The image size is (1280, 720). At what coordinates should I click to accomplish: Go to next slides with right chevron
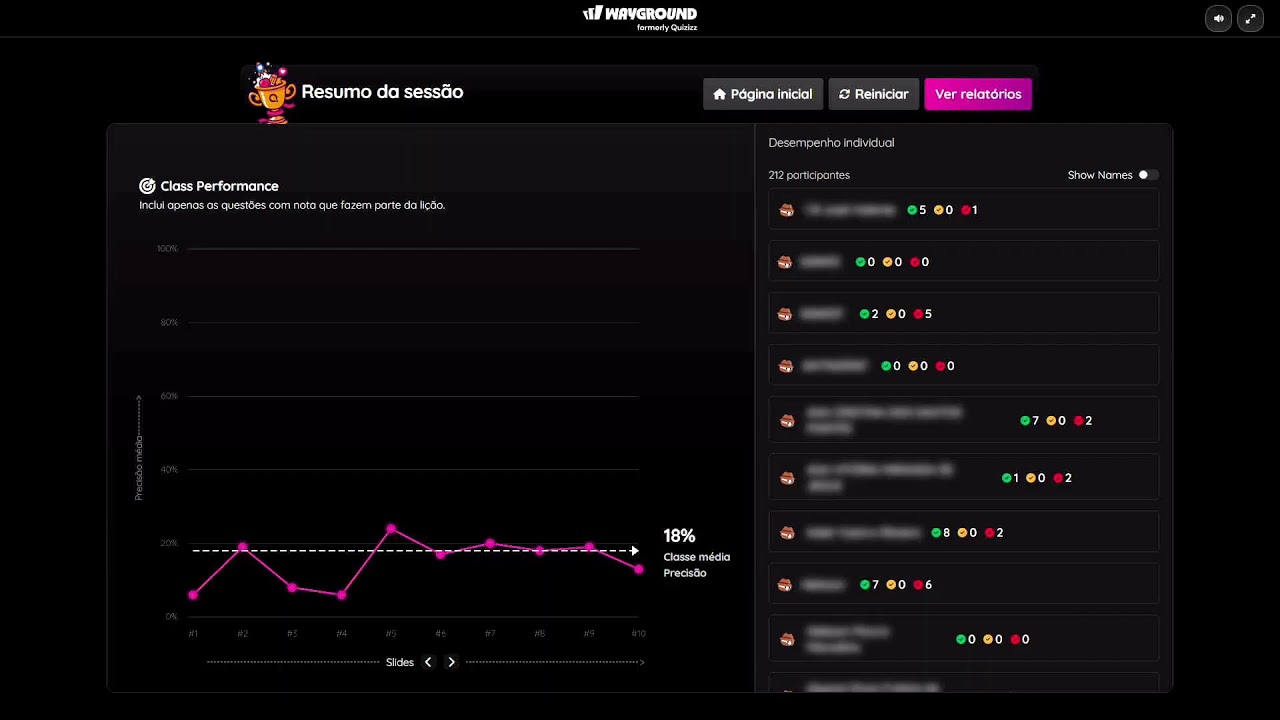[x=451, y=662]
